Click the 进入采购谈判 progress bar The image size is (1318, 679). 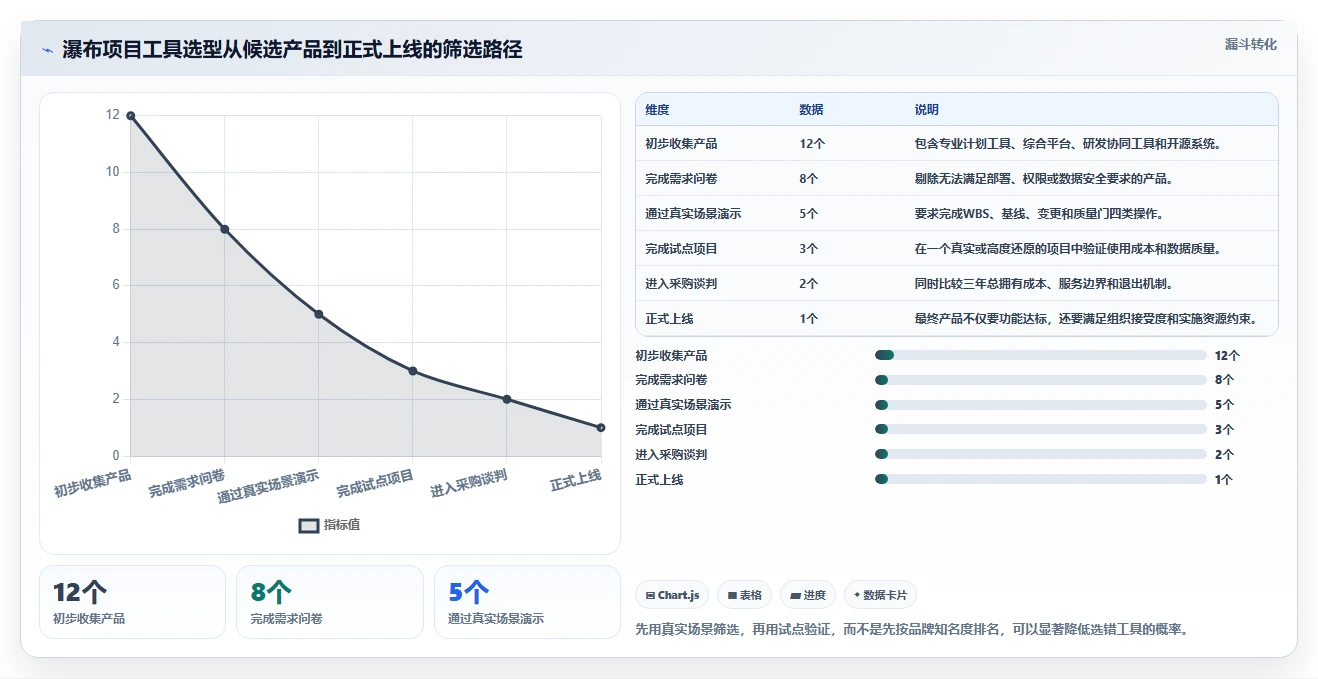(1040, 454)
